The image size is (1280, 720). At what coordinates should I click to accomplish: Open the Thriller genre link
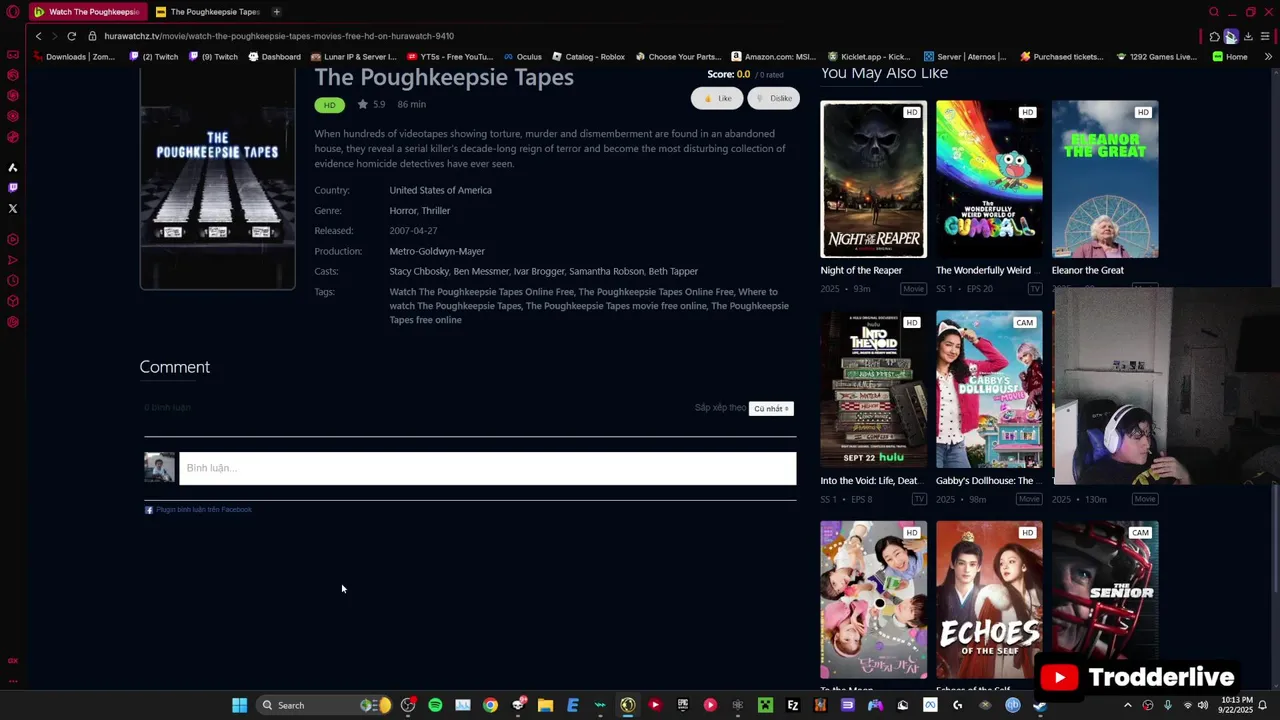point(435,210)
